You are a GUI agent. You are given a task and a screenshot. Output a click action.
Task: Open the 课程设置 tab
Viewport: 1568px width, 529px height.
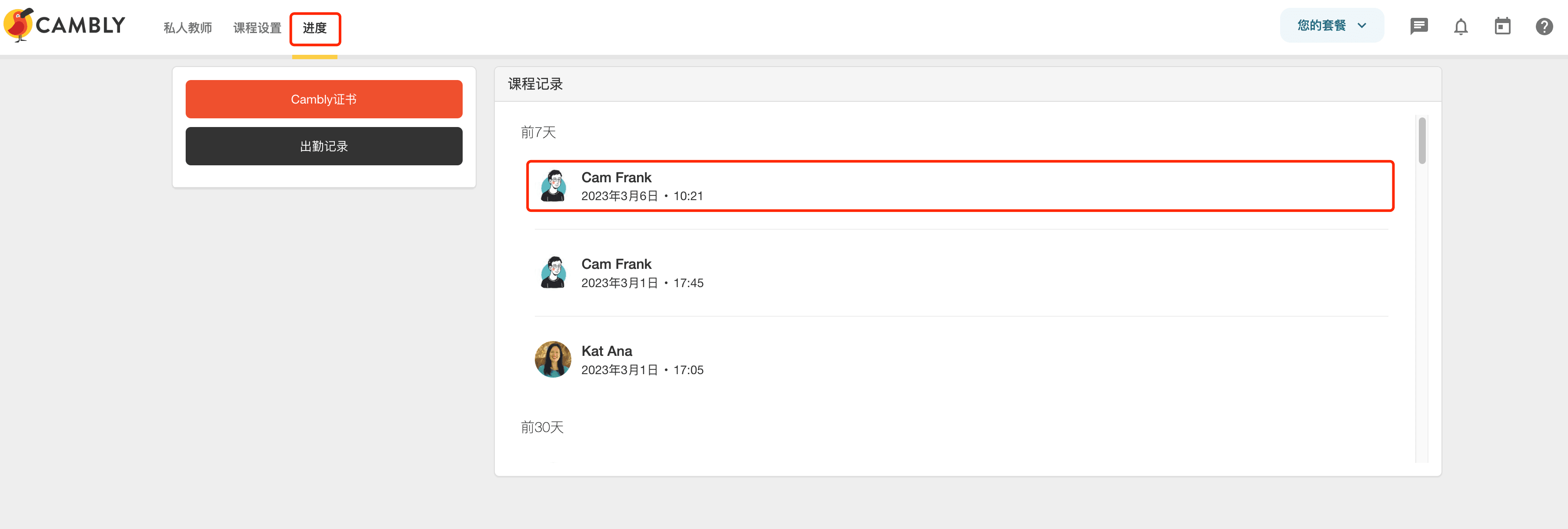tap(257, 28)
